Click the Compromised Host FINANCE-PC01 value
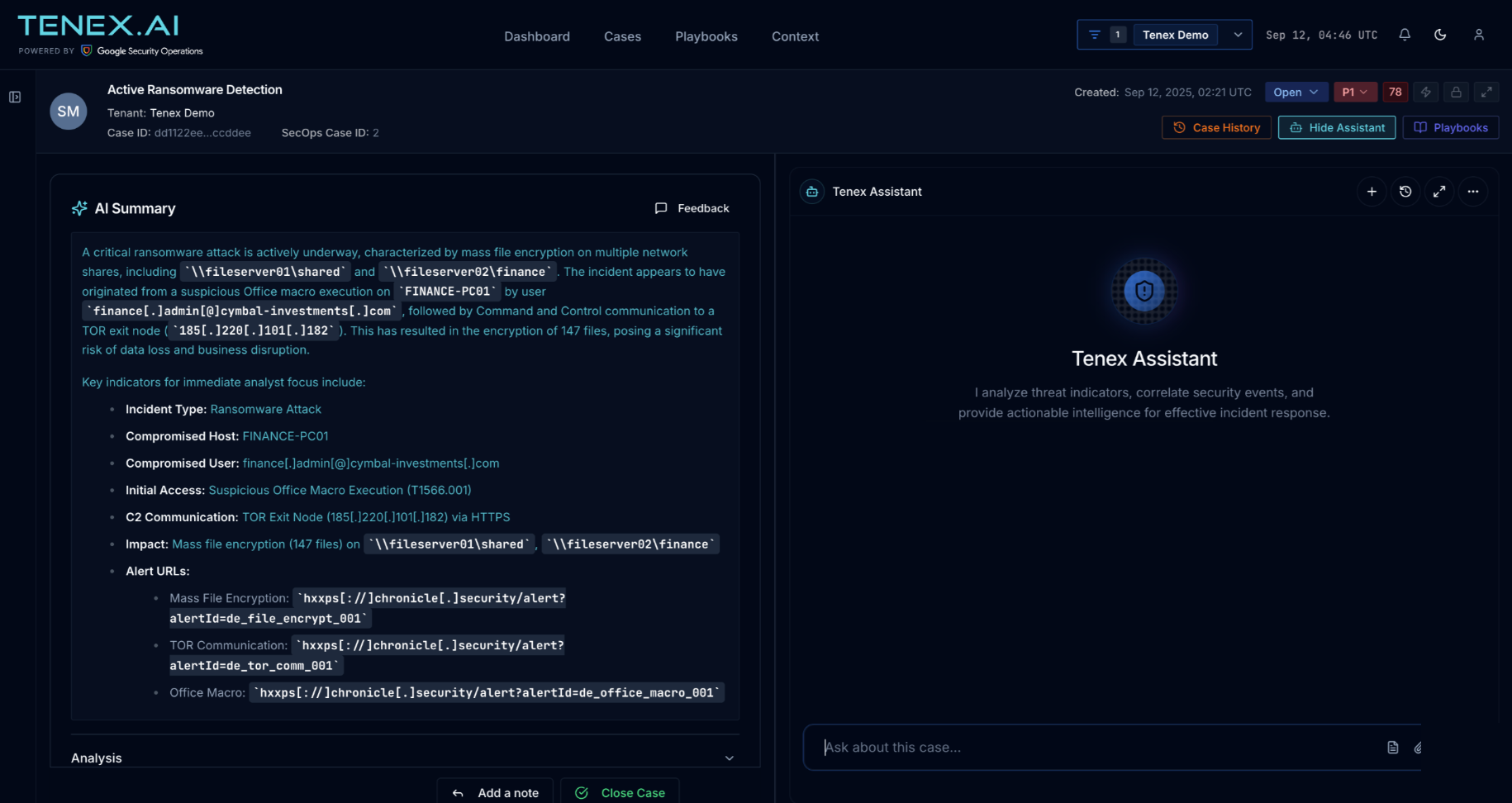The image size is (1512, 803). [285, 436]
